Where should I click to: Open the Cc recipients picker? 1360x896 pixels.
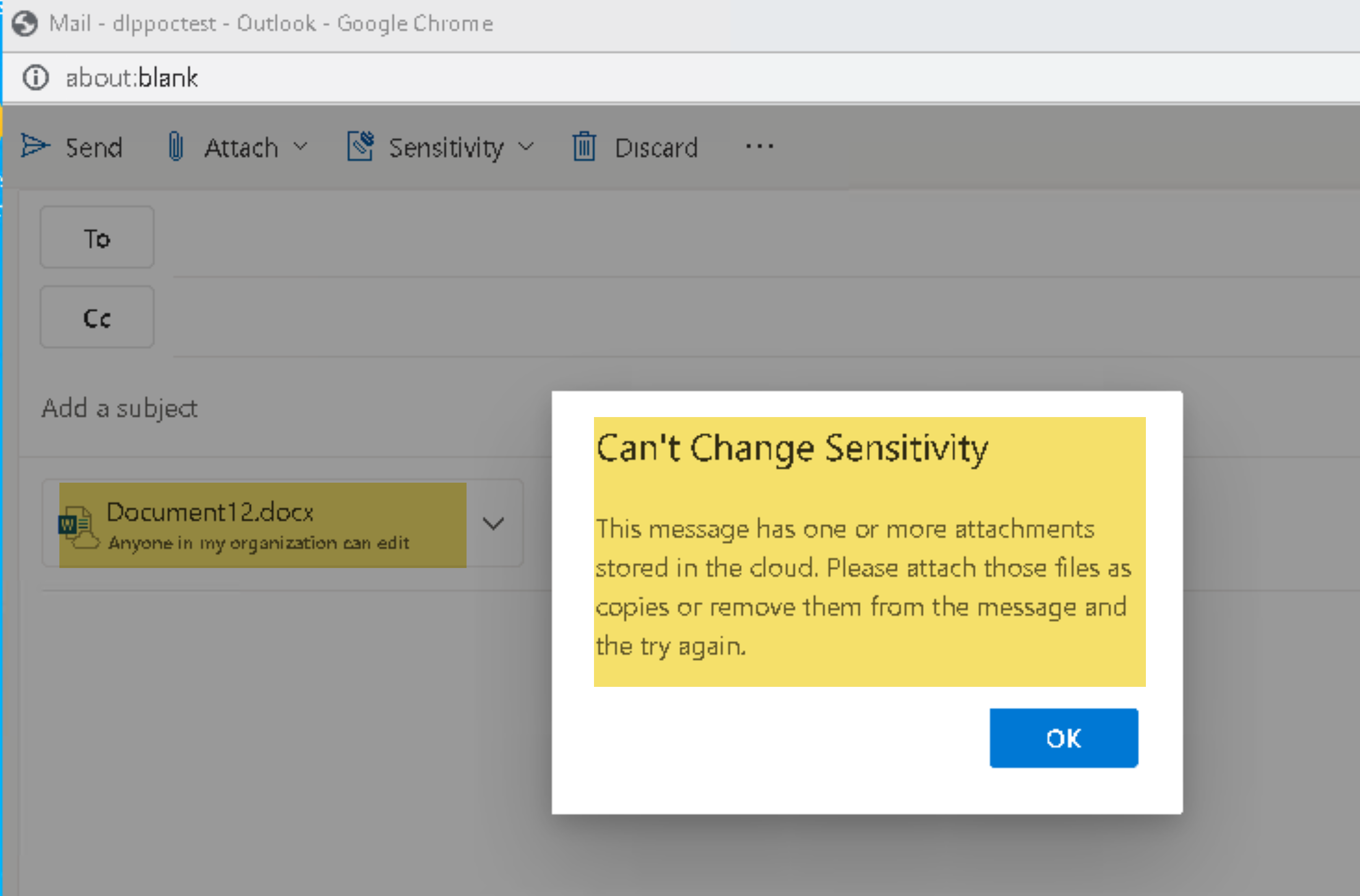[97, 316]
